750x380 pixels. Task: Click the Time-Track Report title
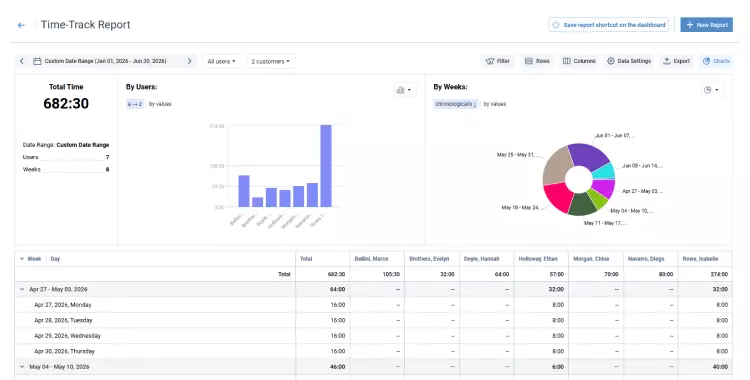pyautogui.click(x=85, y=25)
